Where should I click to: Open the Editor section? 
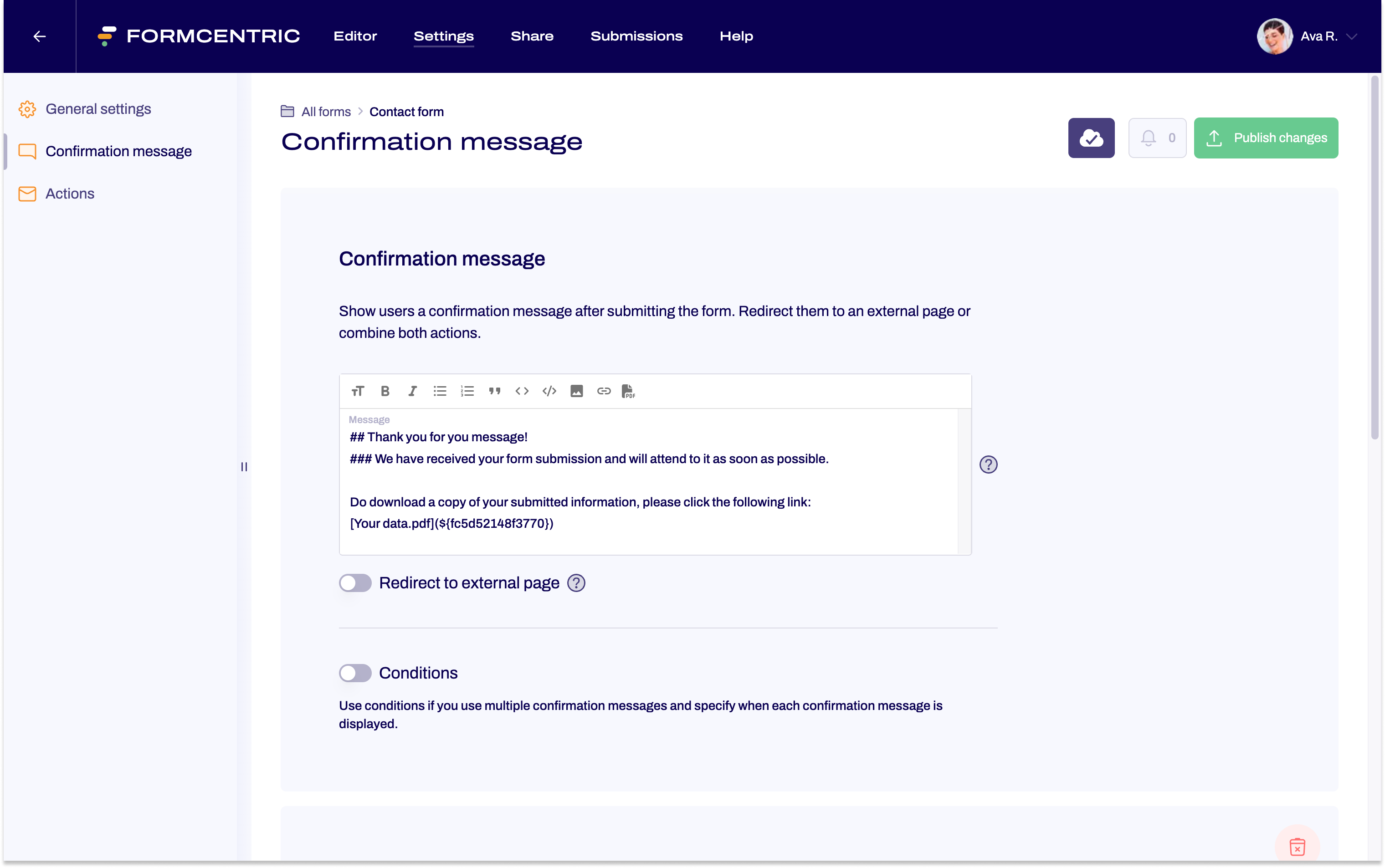[x=355, y=36]
